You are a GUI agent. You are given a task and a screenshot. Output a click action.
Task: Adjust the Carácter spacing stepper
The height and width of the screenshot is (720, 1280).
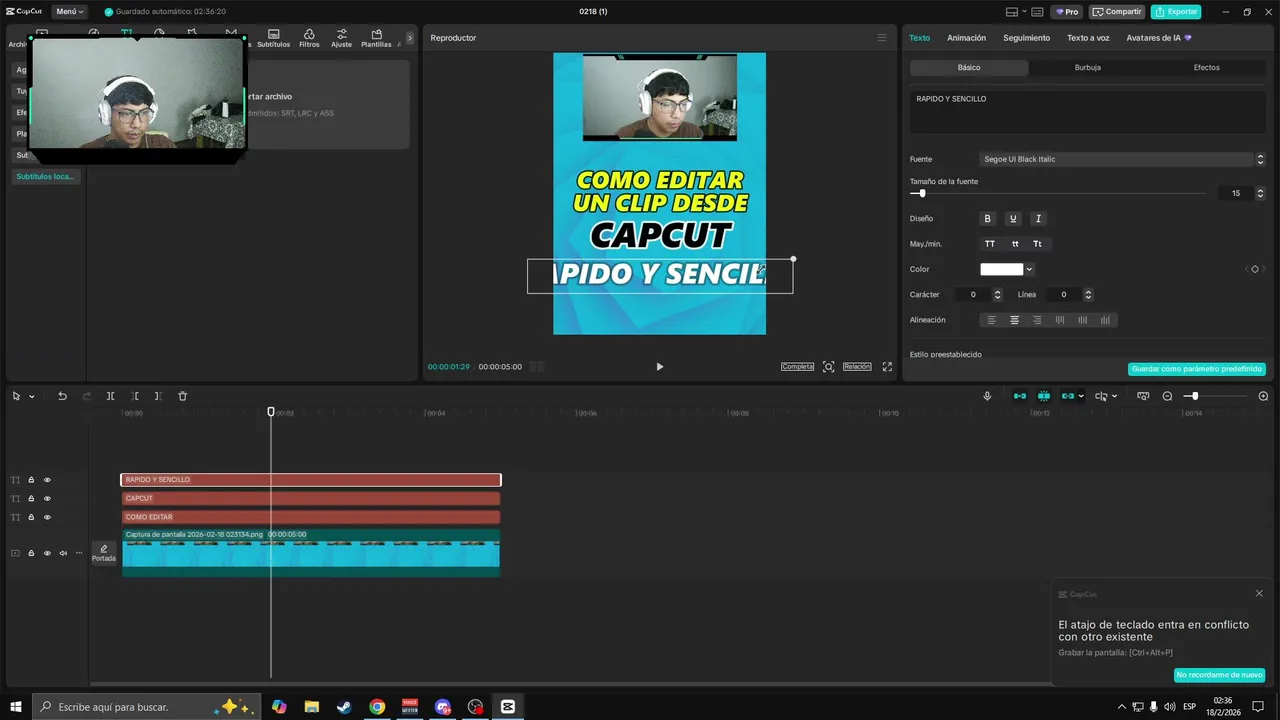coord(997,295)
